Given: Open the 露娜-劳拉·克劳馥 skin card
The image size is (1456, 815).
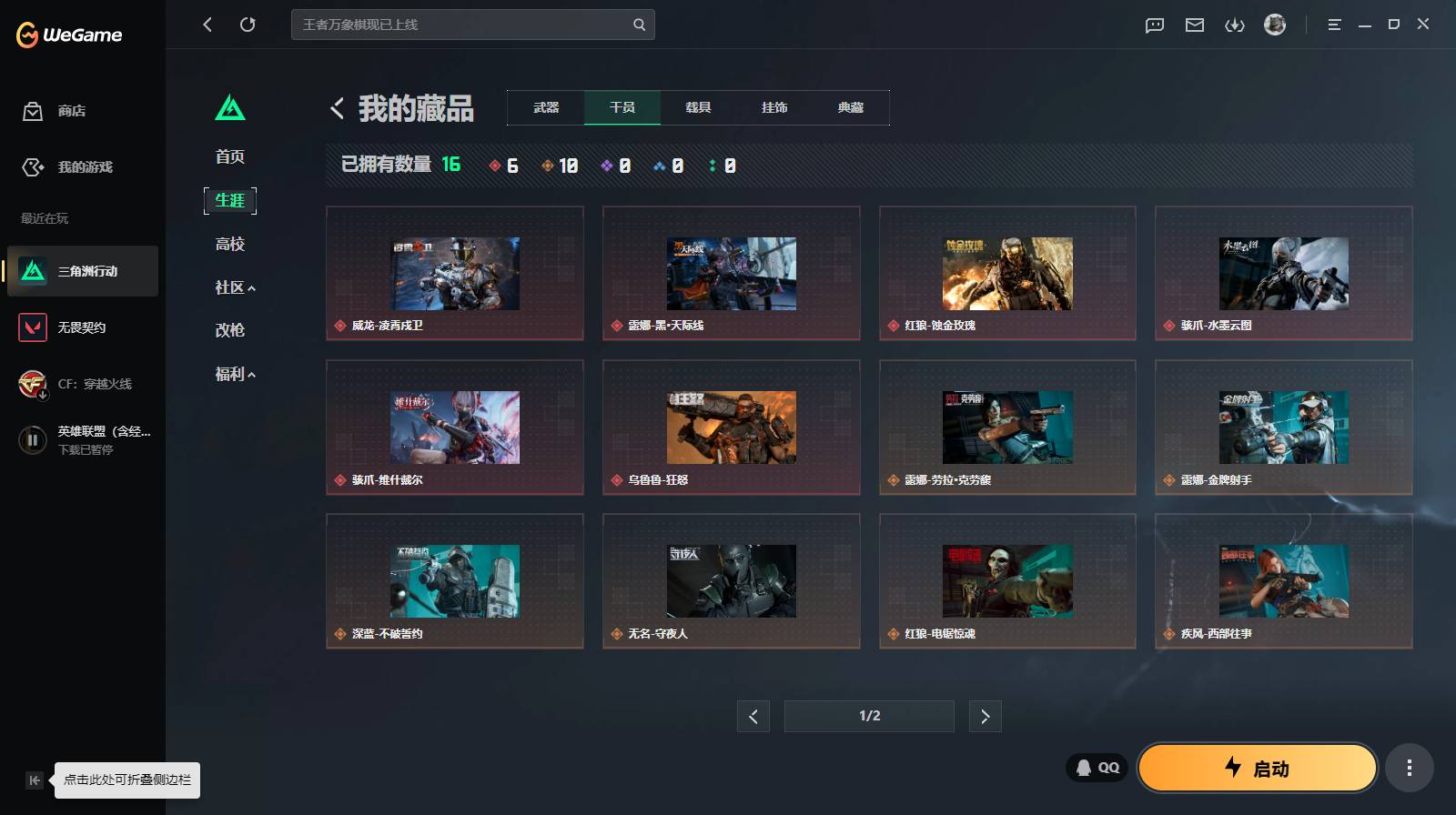Looking at the screenshot, I should (x=1007, y=428).
